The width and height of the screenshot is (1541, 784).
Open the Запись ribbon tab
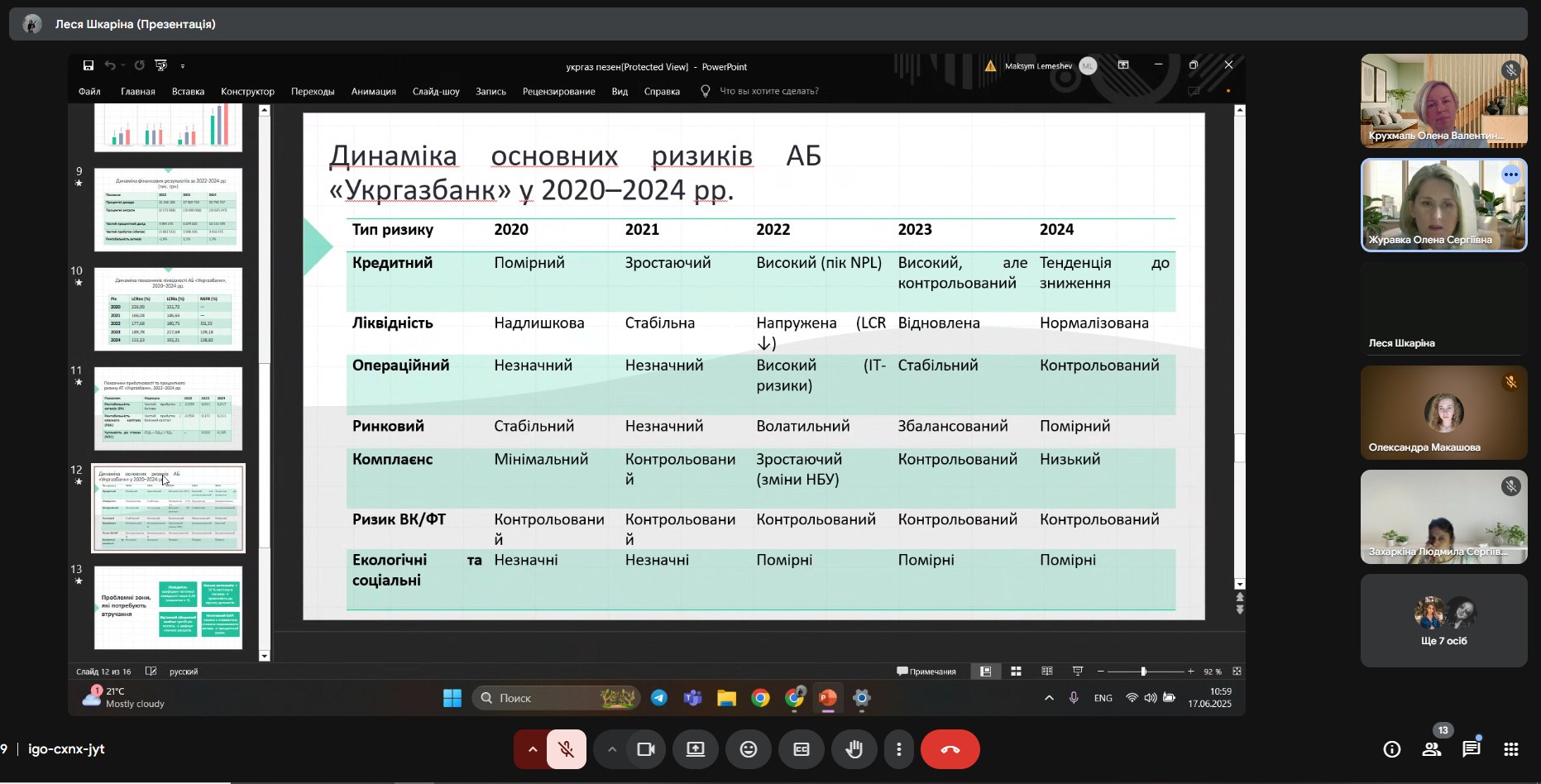tap(491, 91)
